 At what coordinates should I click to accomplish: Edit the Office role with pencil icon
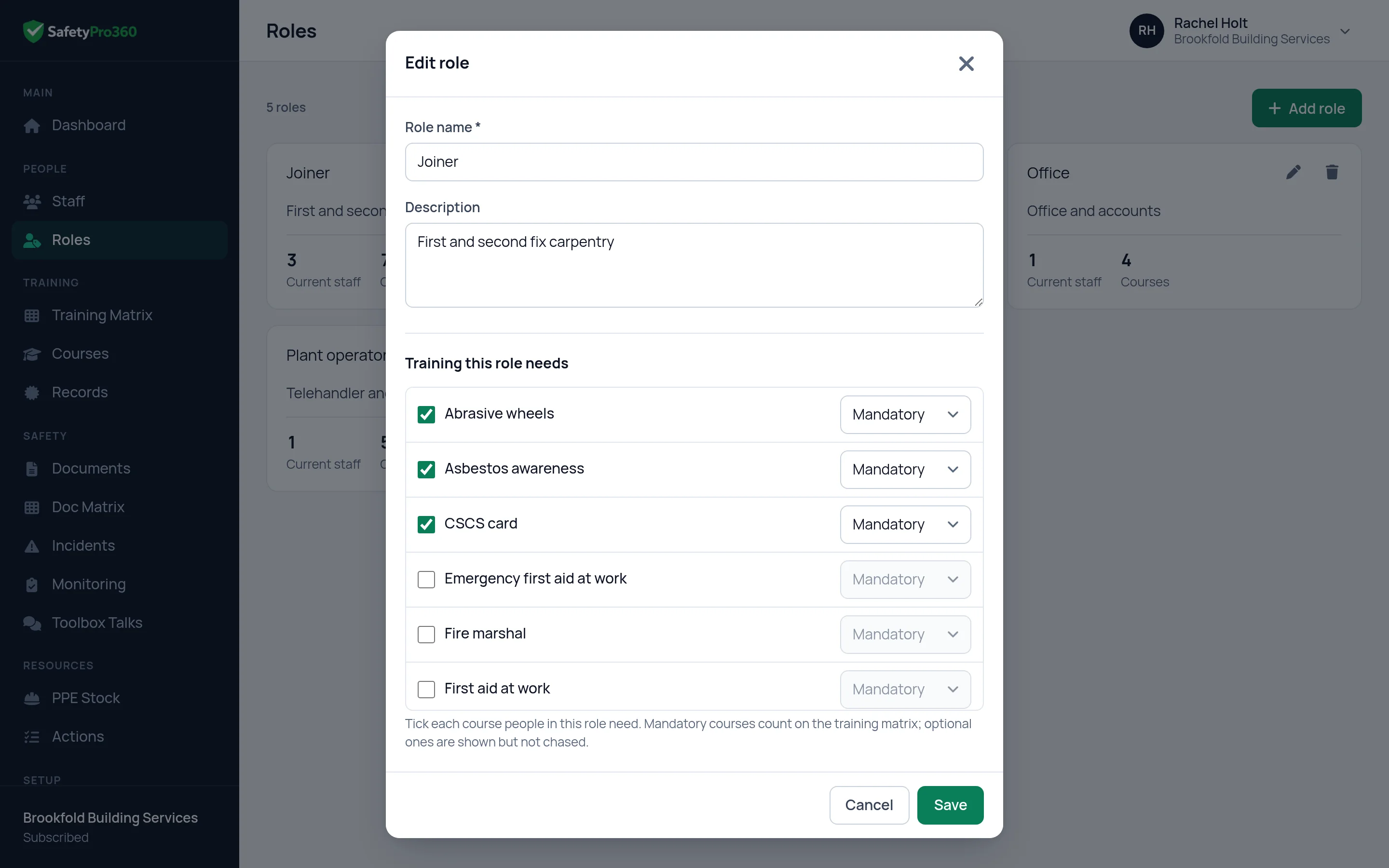[1293, 172]
